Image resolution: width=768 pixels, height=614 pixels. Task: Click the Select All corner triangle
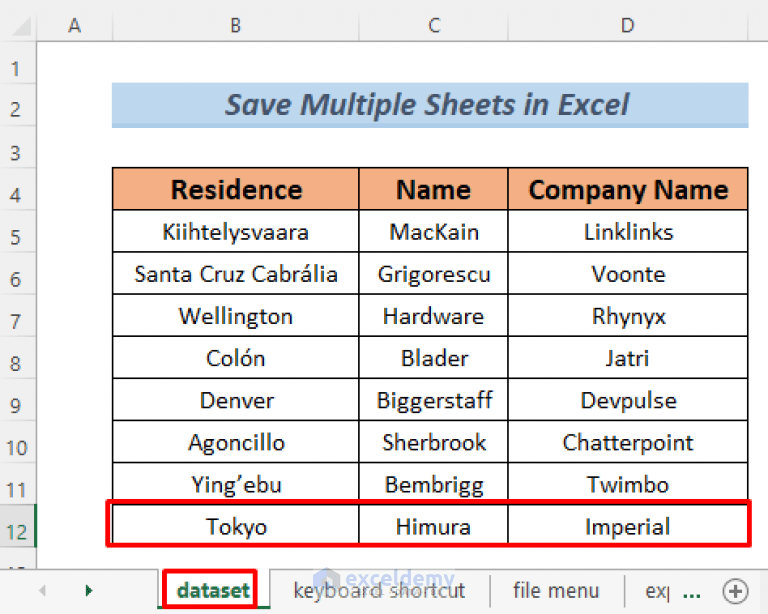click(x=22, y=26)
